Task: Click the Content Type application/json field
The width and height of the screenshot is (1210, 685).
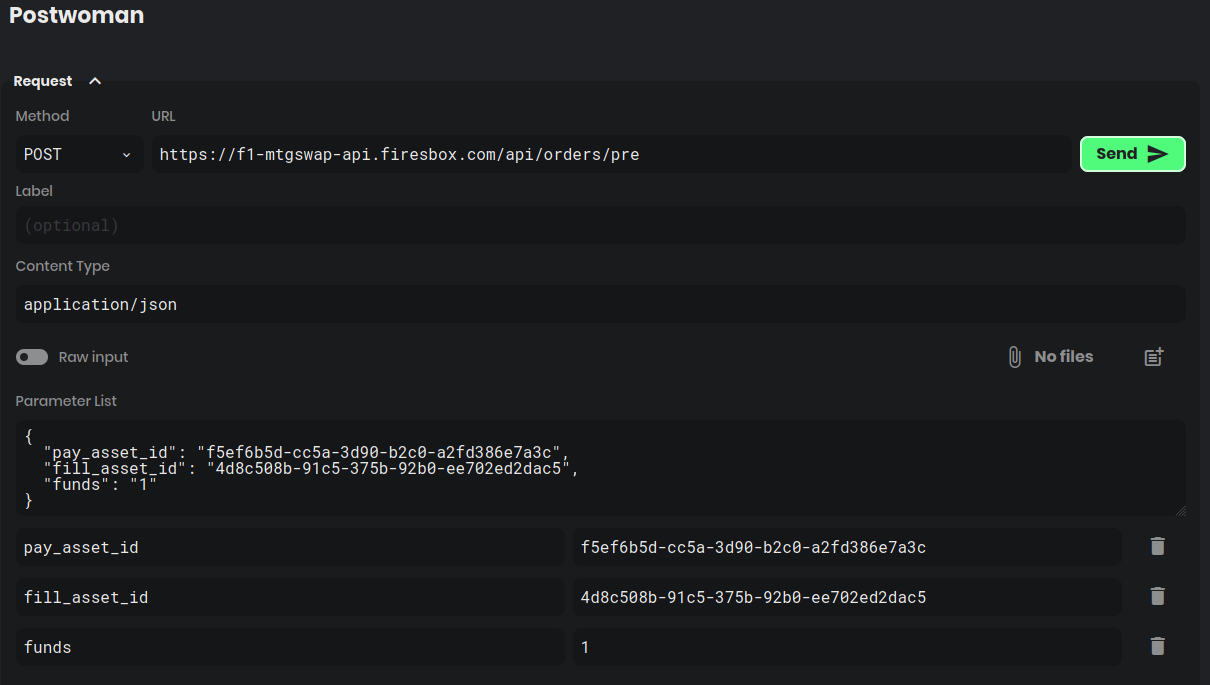Action: pyautogui.click(x=601, y=304)
